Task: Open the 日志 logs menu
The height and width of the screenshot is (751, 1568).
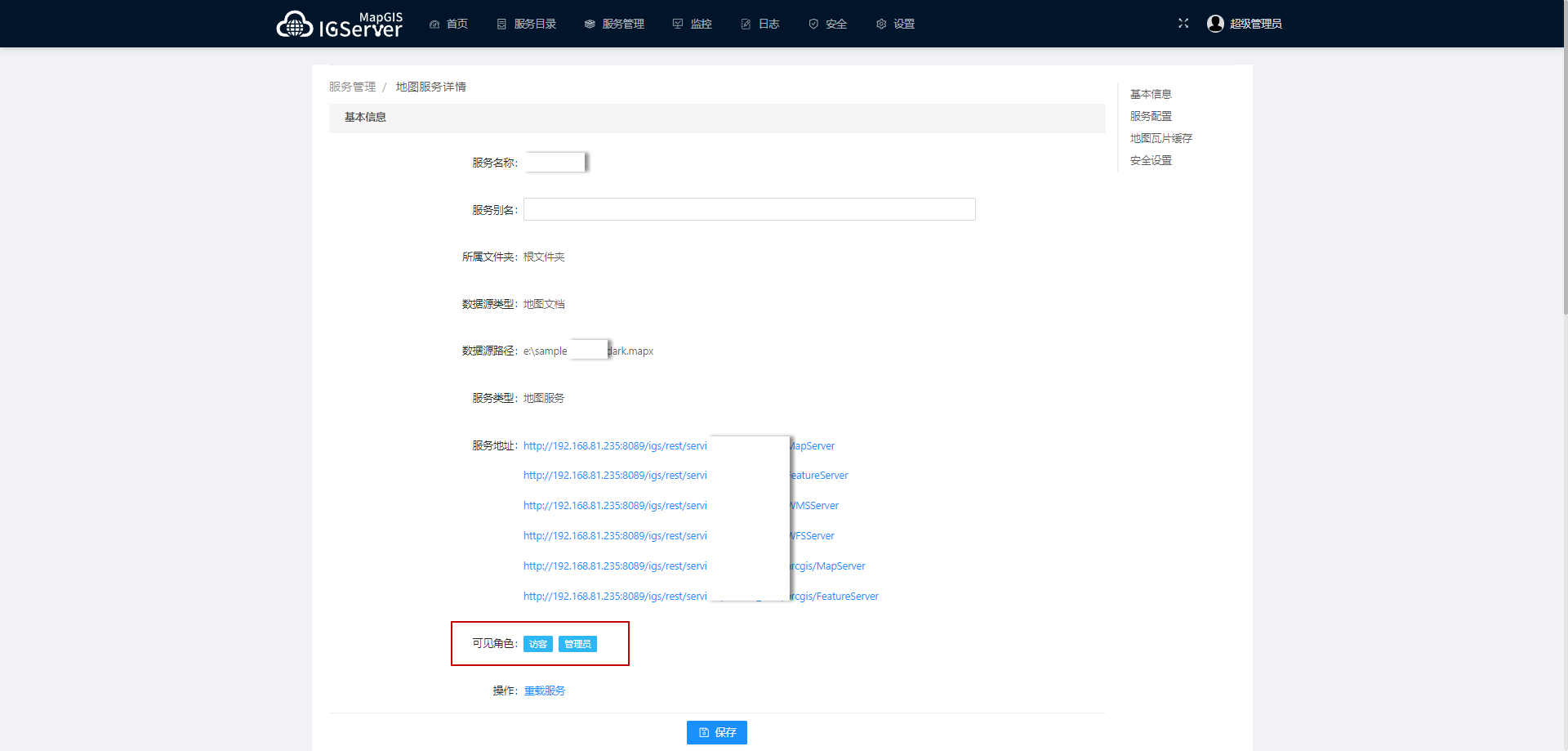Action: [x=760, y=25]
